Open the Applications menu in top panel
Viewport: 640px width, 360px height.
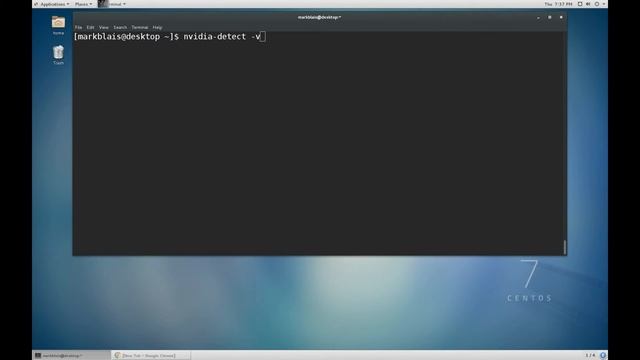click(x=52, y=4)
